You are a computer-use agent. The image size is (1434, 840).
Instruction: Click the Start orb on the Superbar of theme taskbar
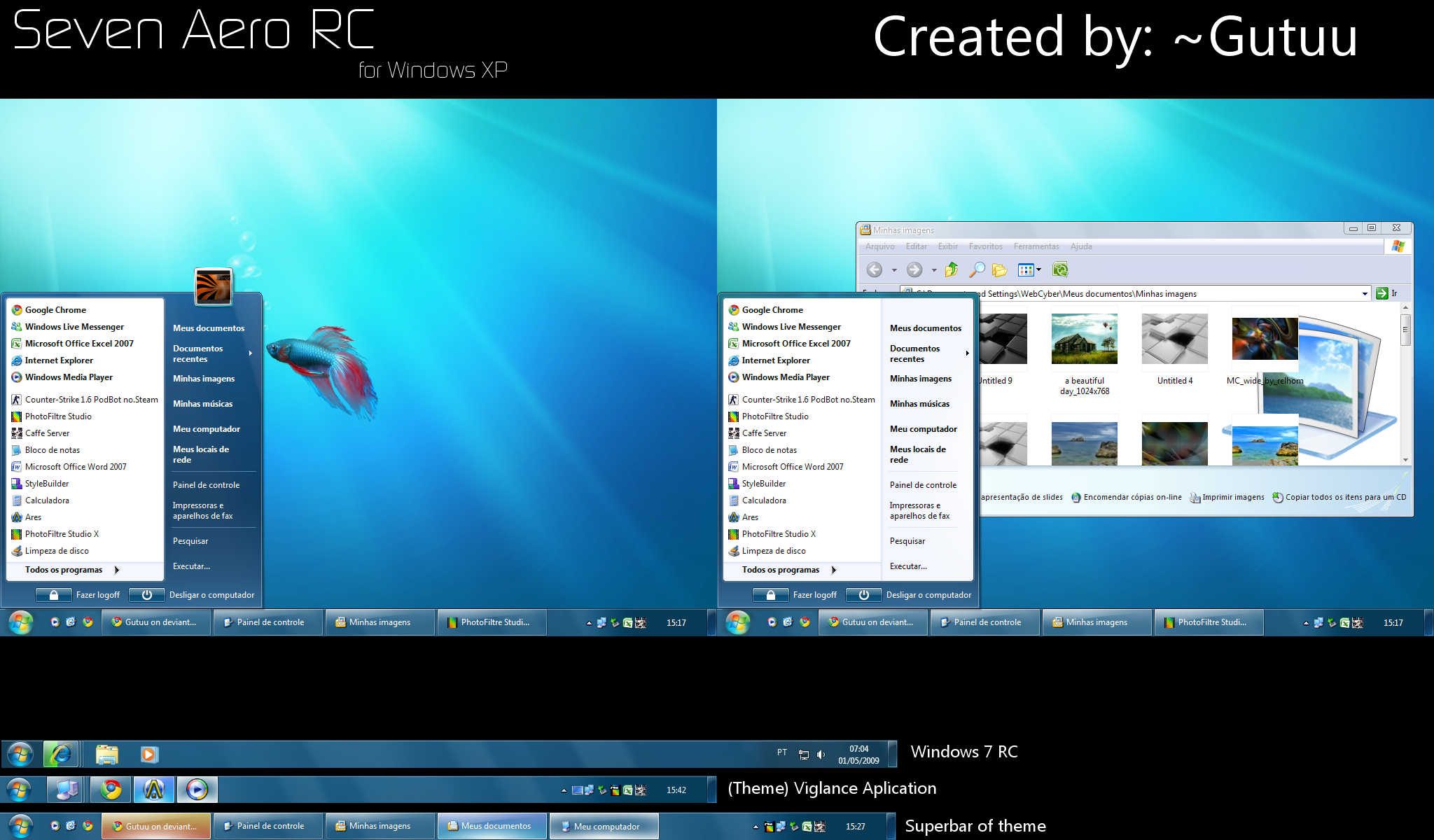20,826
